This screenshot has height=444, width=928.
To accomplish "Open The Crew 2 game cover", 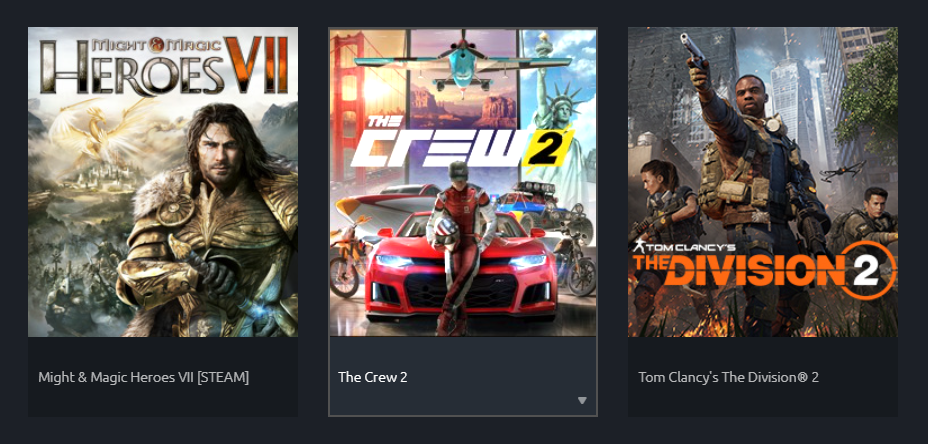I will pyautogui.click(x=463, y=182).
